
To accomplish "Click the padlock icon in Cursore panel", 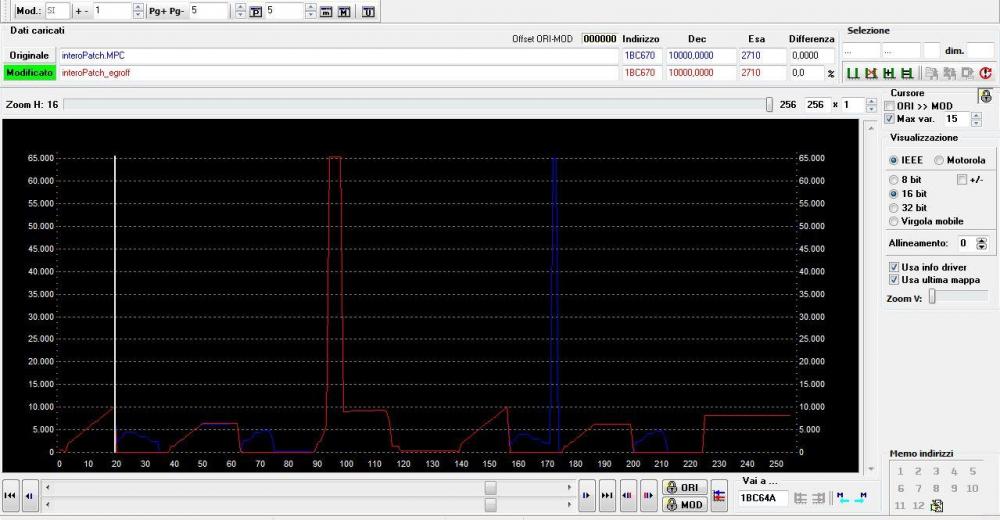I will pos(985,97).
